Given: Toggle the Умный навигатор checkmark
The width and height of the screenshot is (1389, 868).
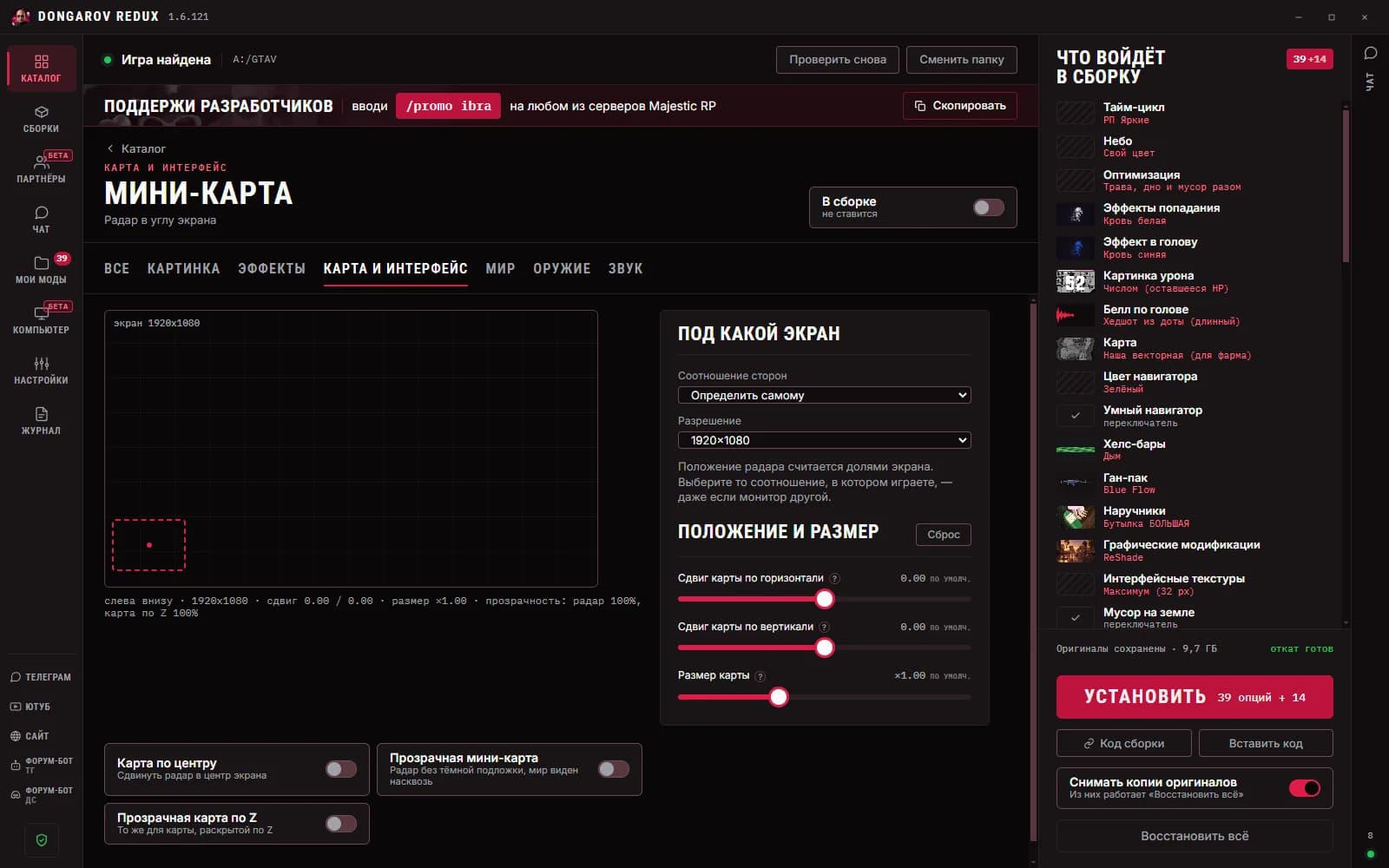Looking at the screenshot, I should click(1075, 416).
